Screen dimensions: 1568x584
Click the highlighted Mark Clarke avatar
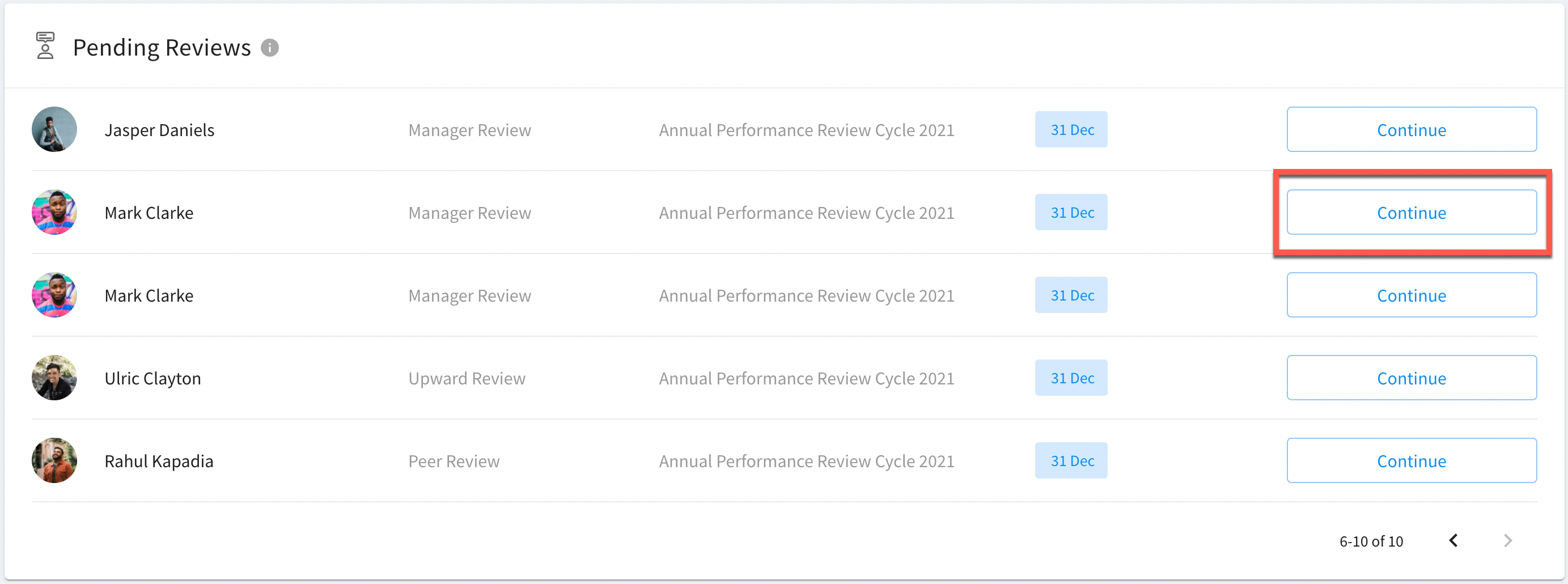tap(54, 212)
